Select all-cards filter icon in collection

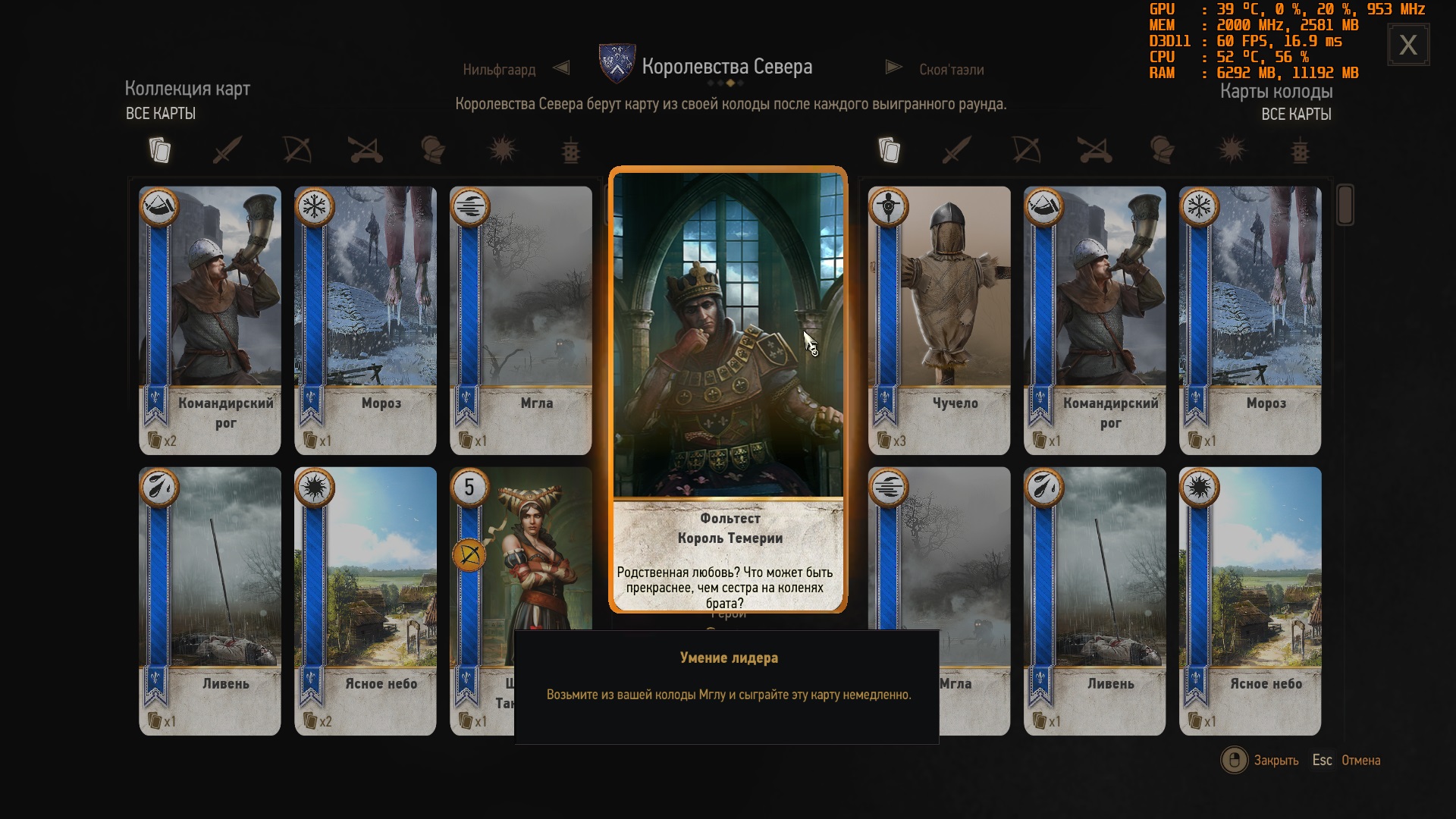click(159, 150)
